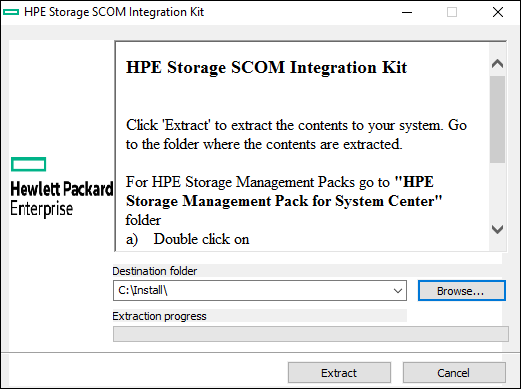
Task: Click the scroll down arrow in instructions pane
Action: [x=498, y=229]
